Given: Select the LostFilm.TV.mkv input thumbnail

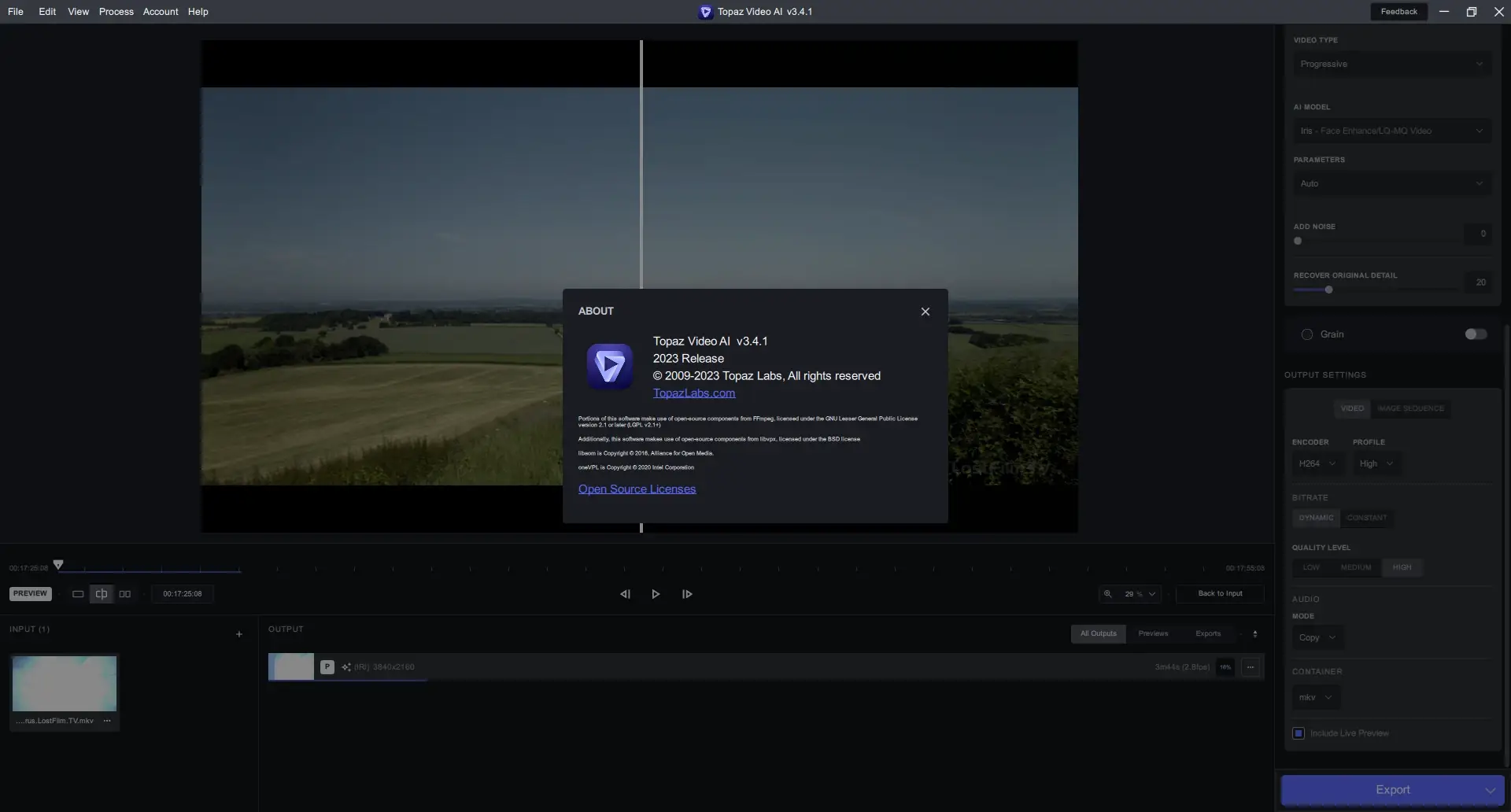Looking at the screenshot, I should pyautogui.click(x=65, y=684).
